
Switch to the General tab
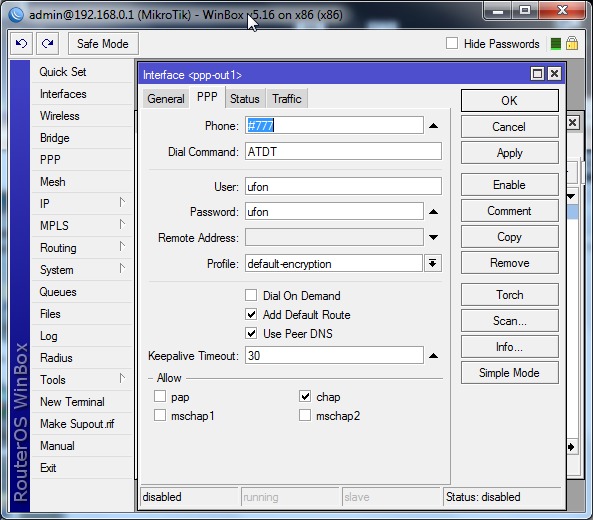(x=166, y=99)
